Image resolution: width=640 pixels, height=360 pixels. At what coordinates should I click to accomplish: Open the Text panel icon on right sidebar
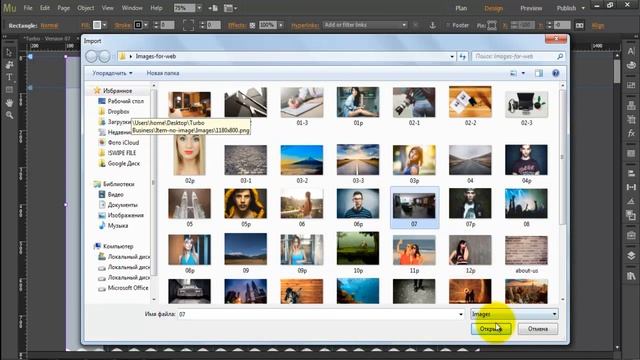click(x=631, y=51)
